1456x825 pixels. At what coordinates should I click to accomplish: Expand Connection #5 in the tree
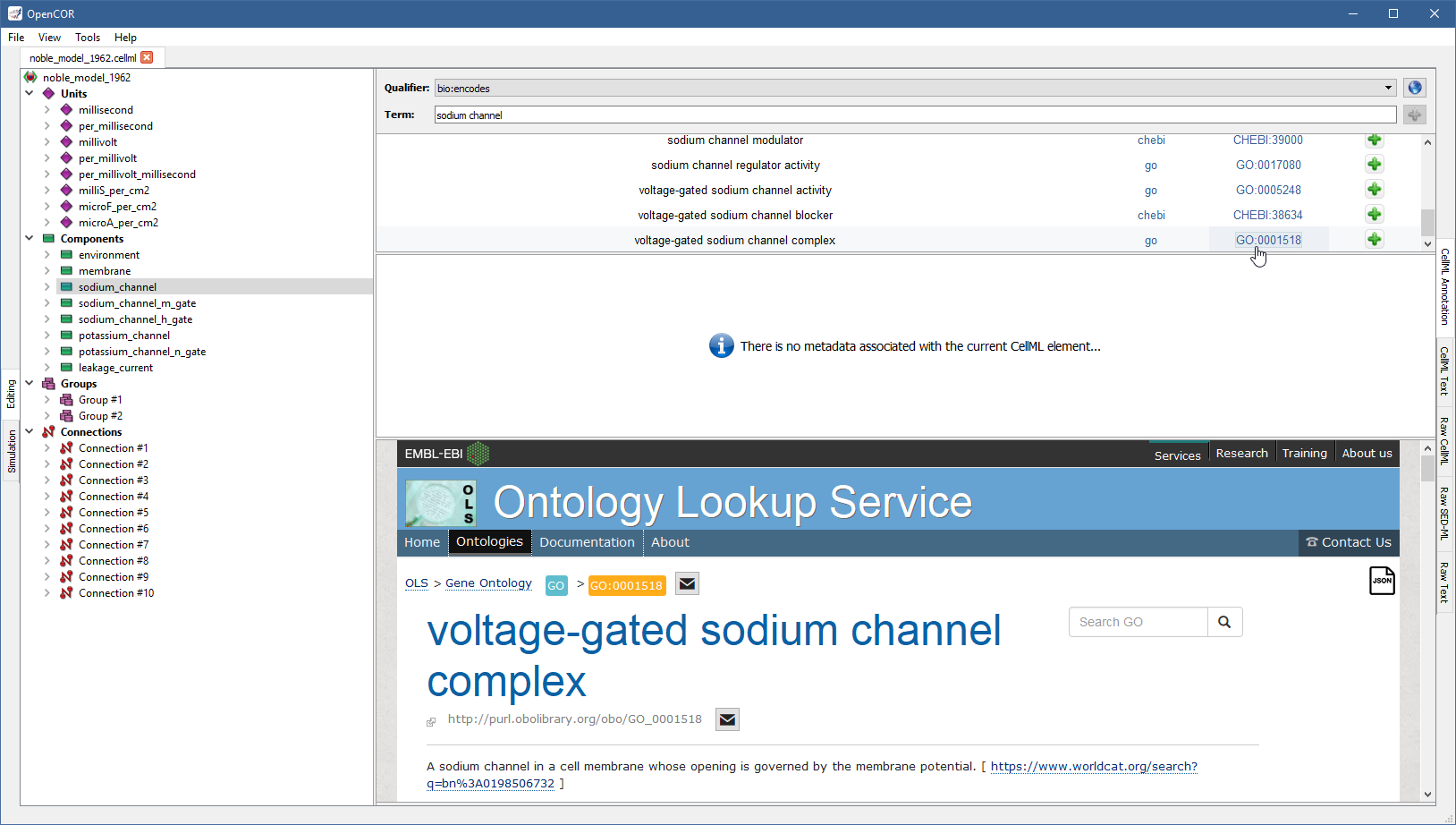click(x=47, y=513)
